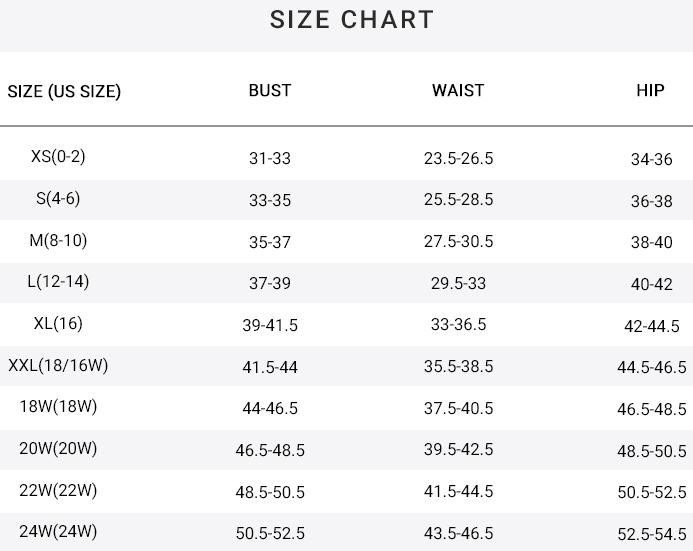The width and height of the screenshot is (693, 551).
Task: Click bust value 31-33 for XS
Action: (270, 158)
